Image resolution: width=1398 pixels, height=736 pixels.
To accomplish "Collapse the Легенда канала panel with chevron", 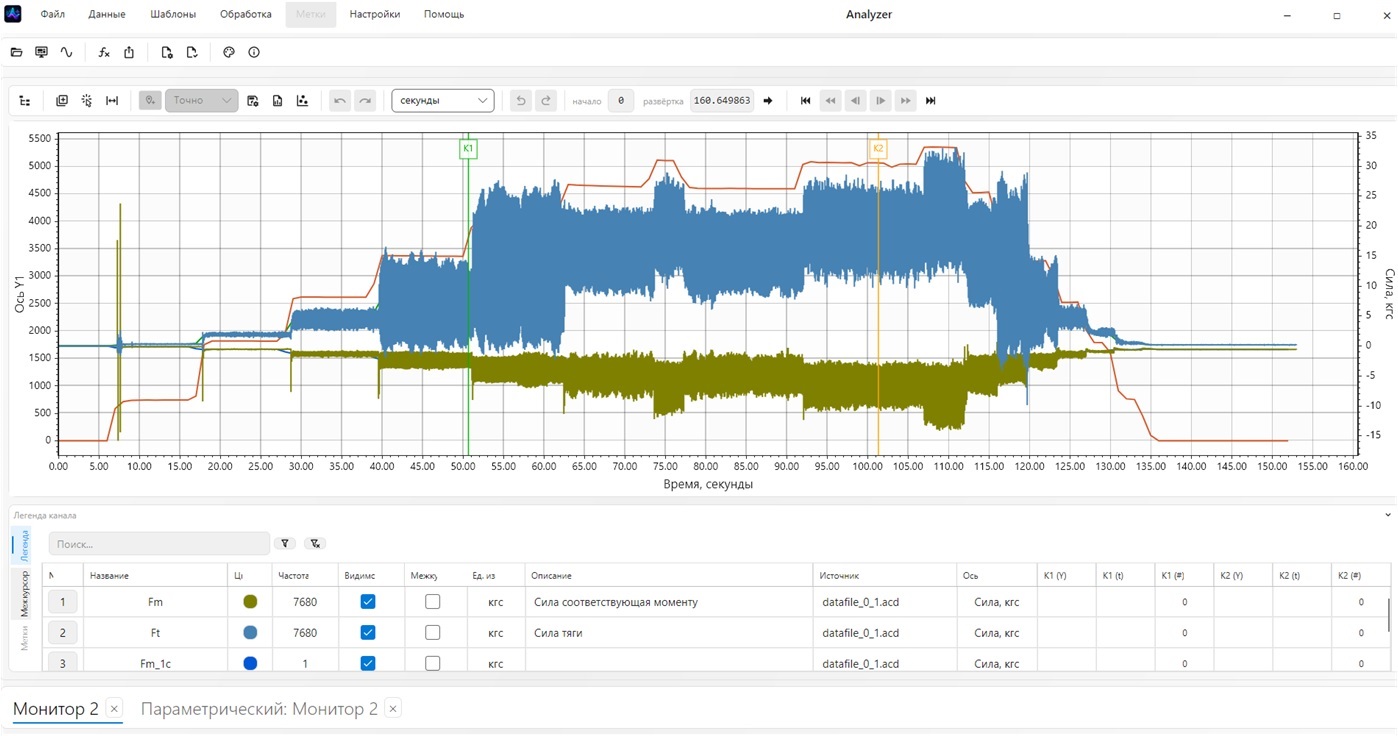I will 1388,515.
